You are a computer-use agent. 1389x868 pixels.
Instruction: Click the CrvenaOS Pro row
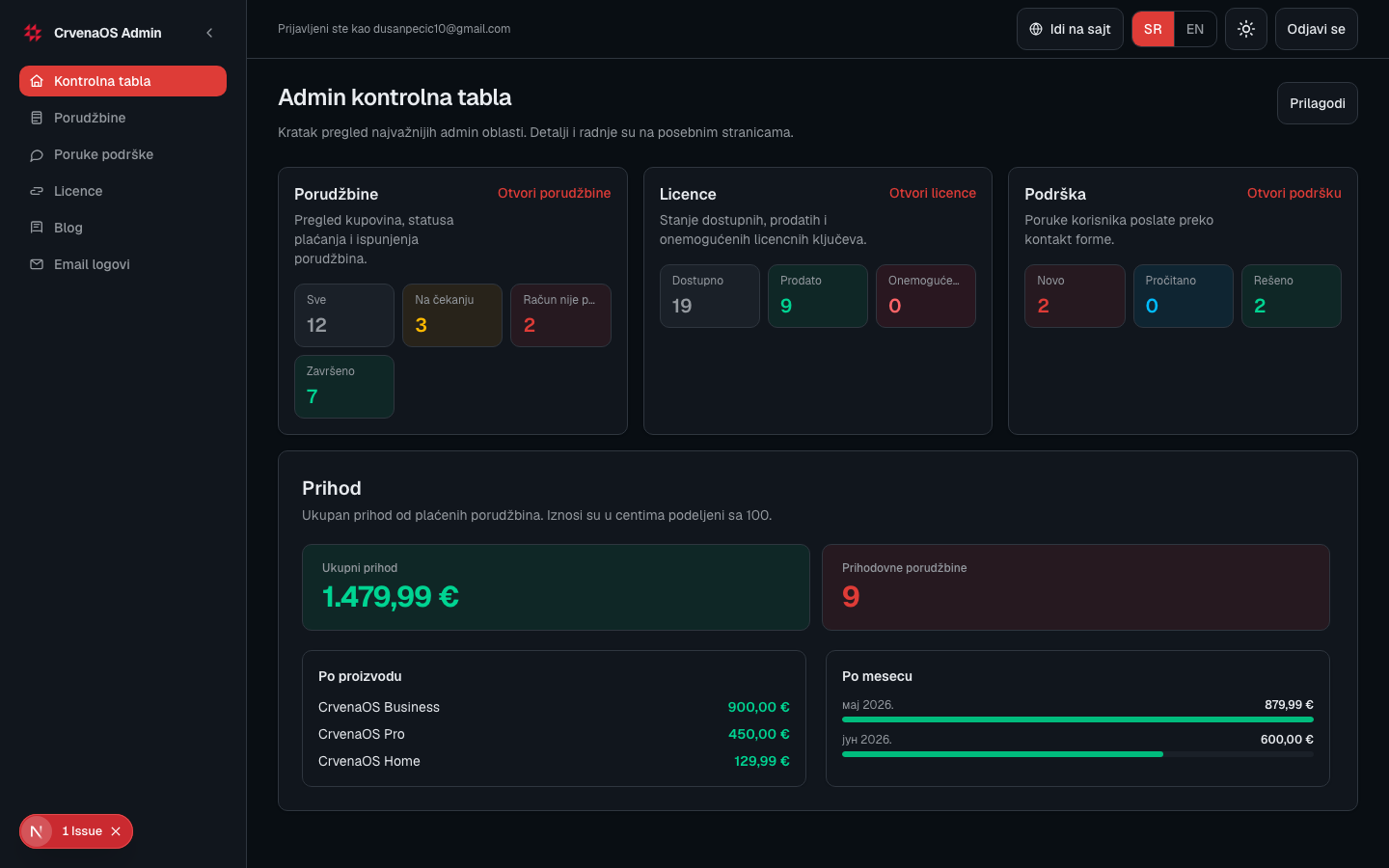pos(554,734)
